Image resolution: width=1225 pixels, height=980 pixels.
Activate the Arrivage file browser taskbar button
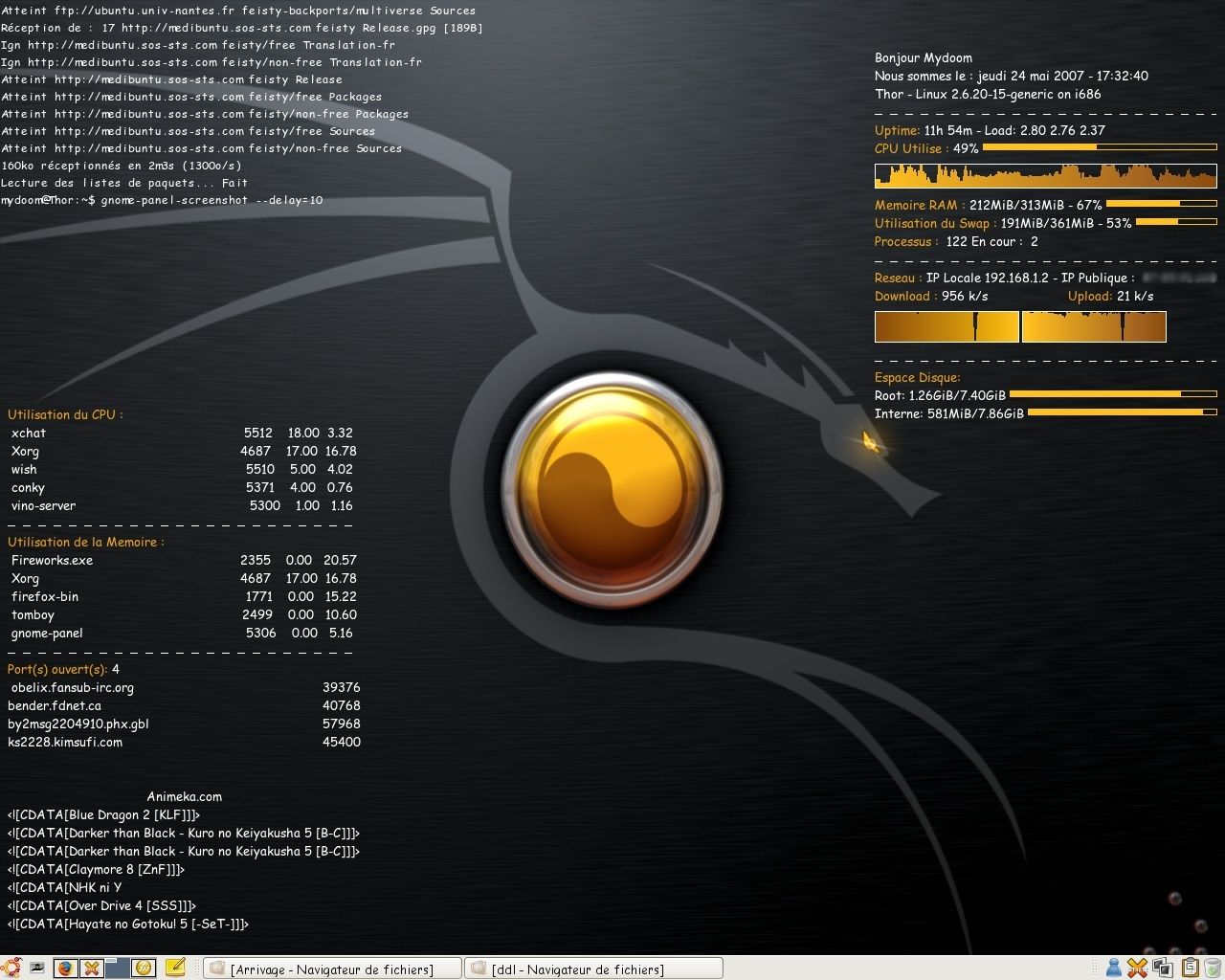(332, 969)
